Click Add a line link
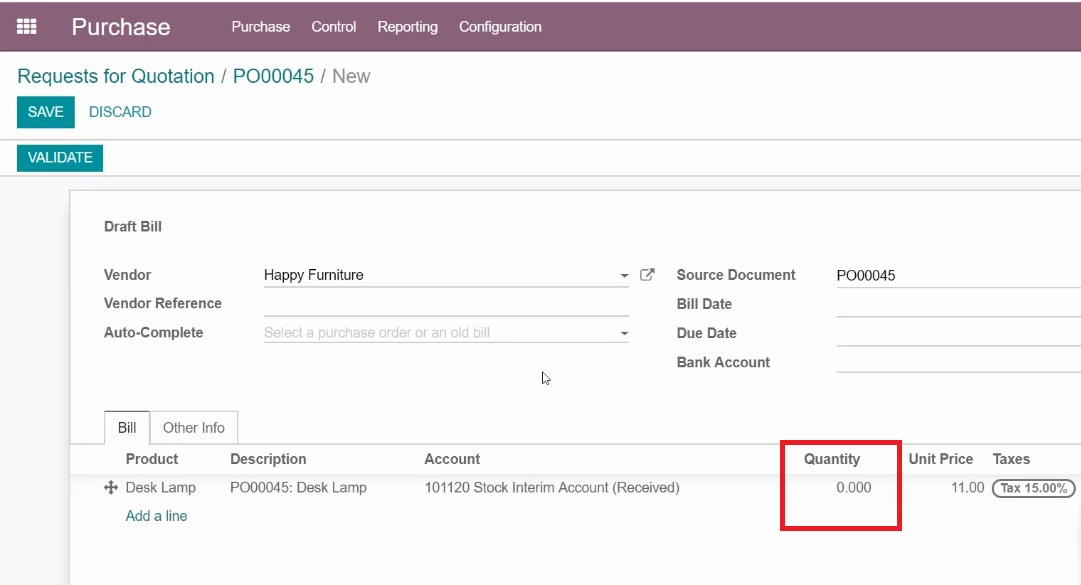This screenshot has height=585, width=1081. [156, 516]
